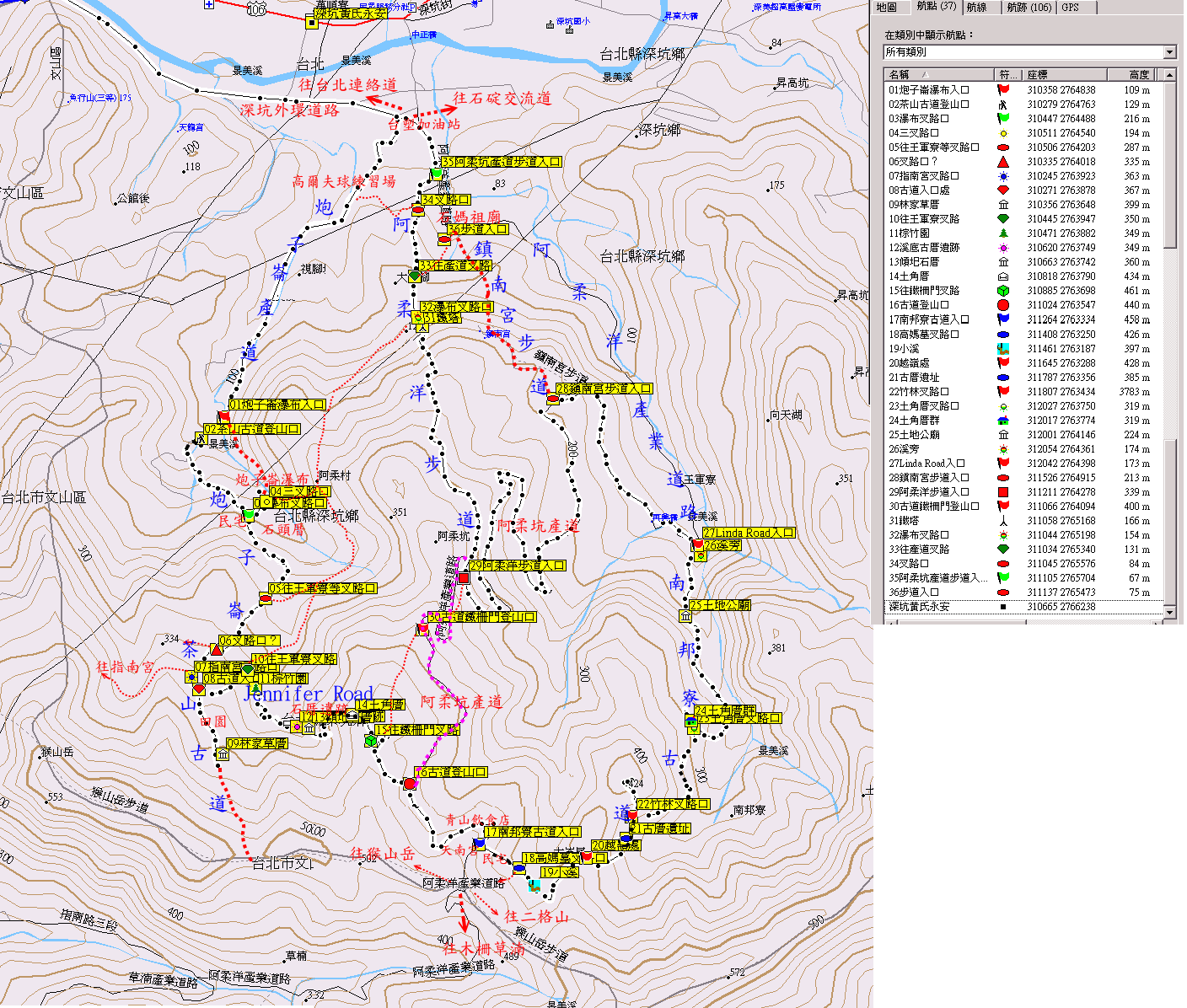Select the 深坑黃氏永安 waypoint row
The height and width of the screenshot is (1008, 1187).
click(919, 606)
